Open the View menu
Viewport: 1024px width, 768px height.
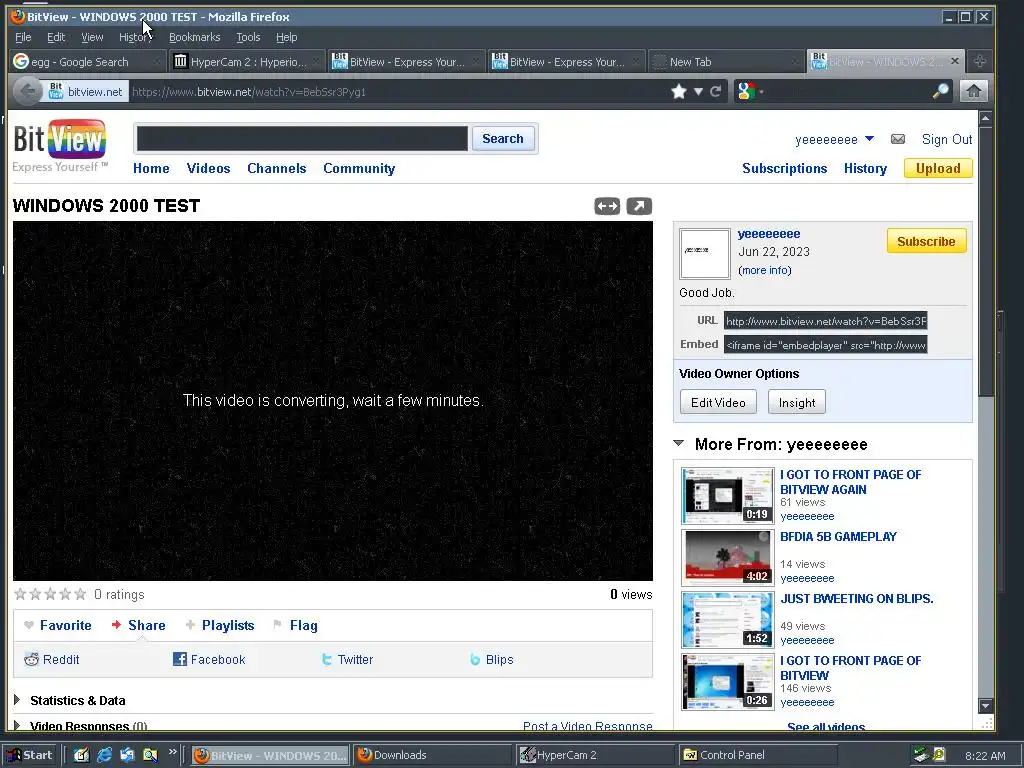coord(92,37)
